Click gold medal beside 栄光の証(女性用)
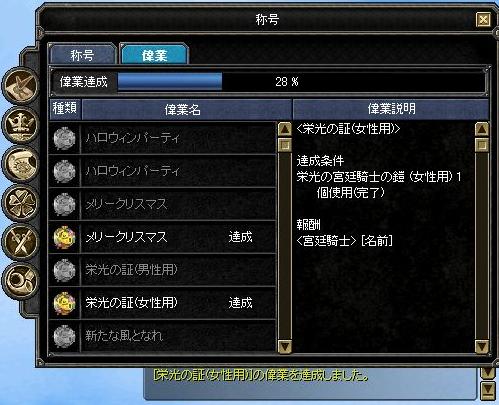The image size is (499, 405). 64,303
